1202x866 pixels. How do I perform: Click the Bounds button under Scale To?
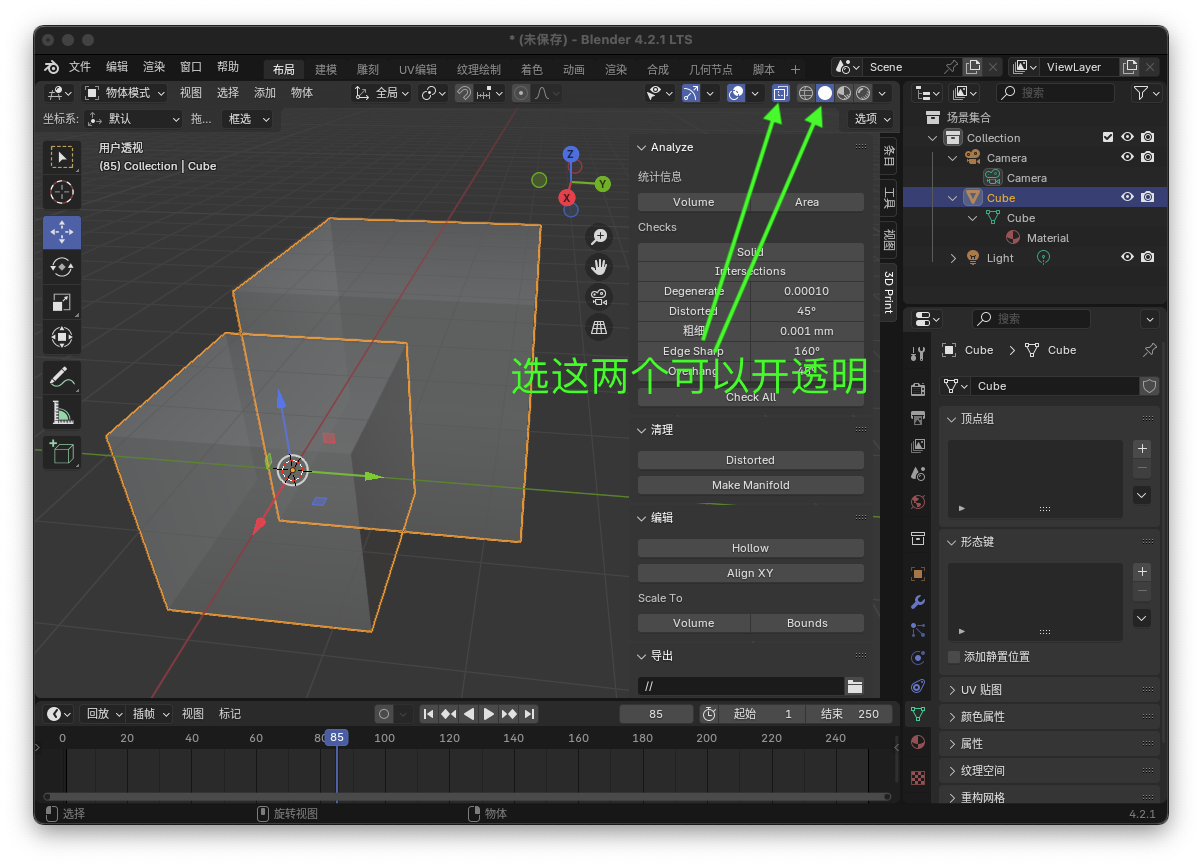click(807, 623)
